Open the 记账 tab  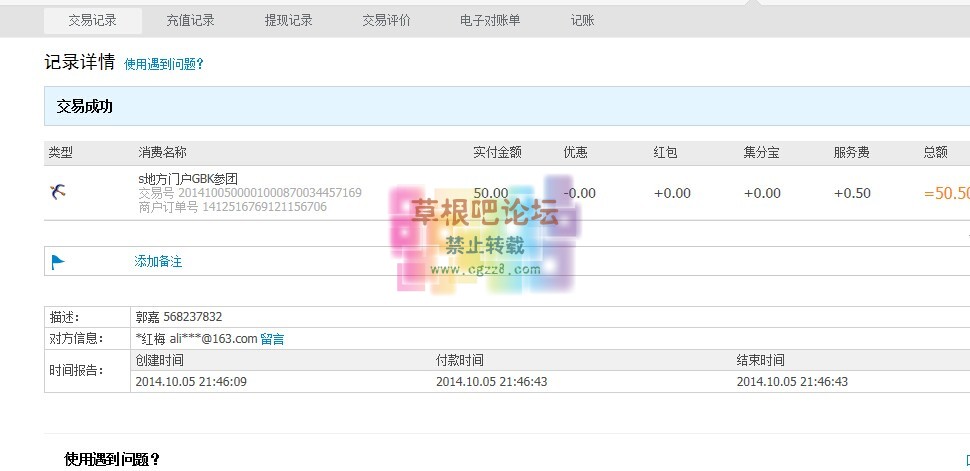click(x=582, y=20)
